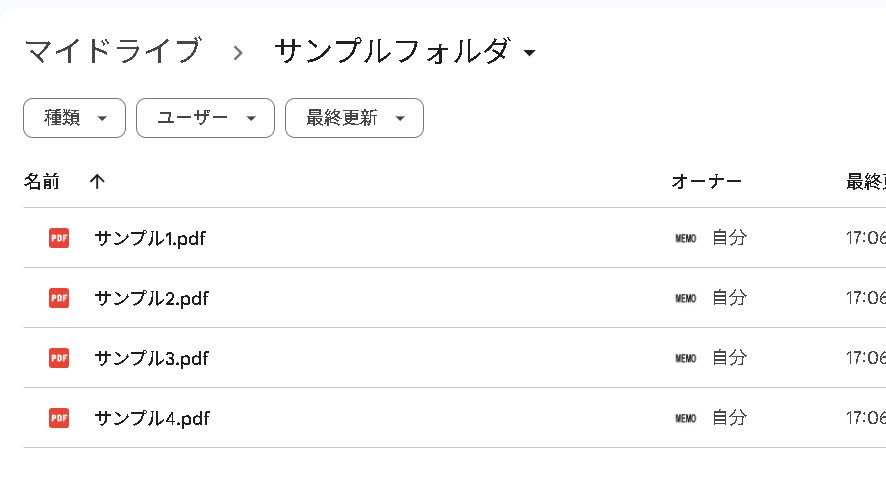Click owner avatar in サンプル3.pdf row
This screenshot has width=886, height=483.
685,358
